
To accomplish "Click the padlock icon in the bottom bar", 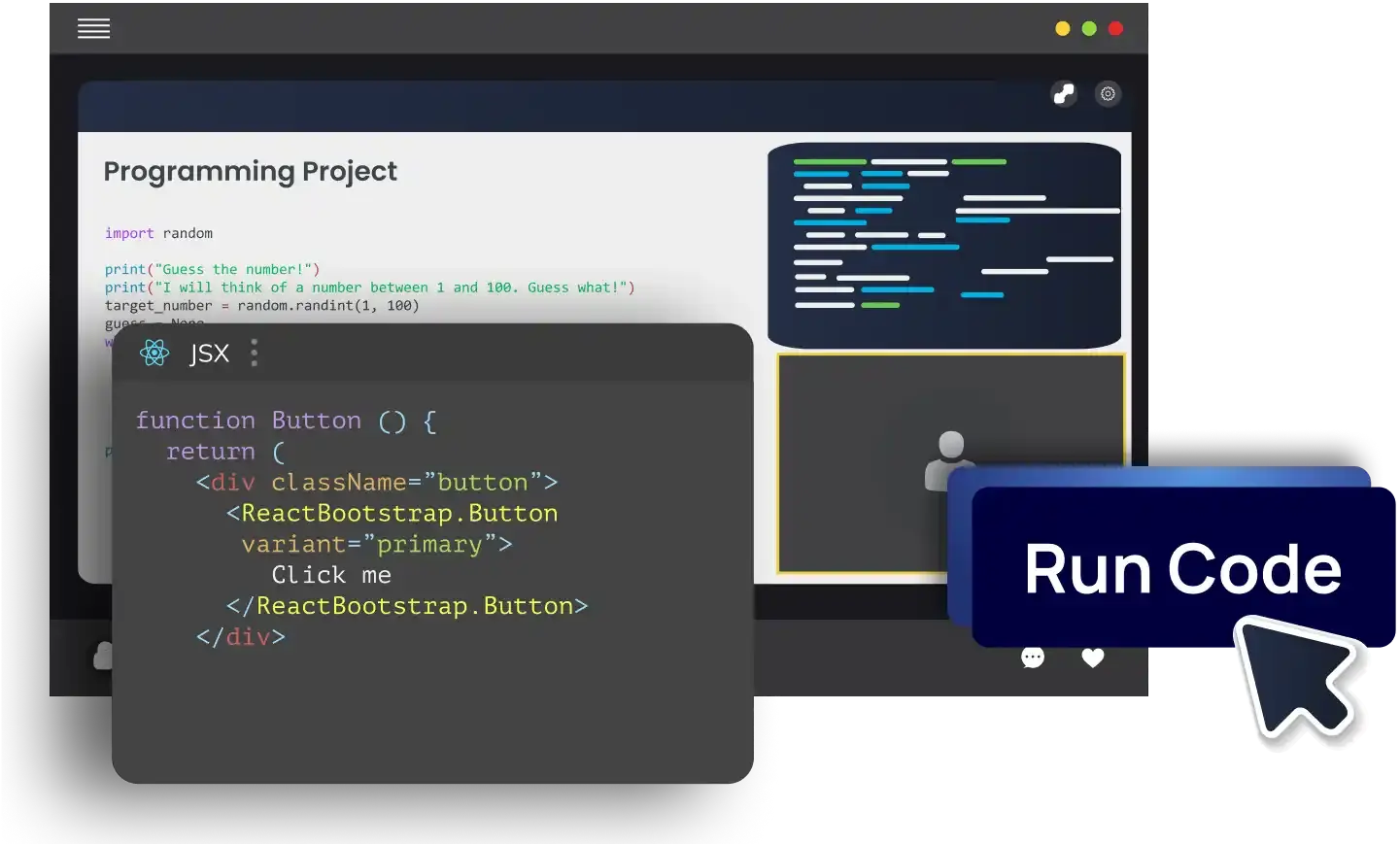I will click(102, 658).
